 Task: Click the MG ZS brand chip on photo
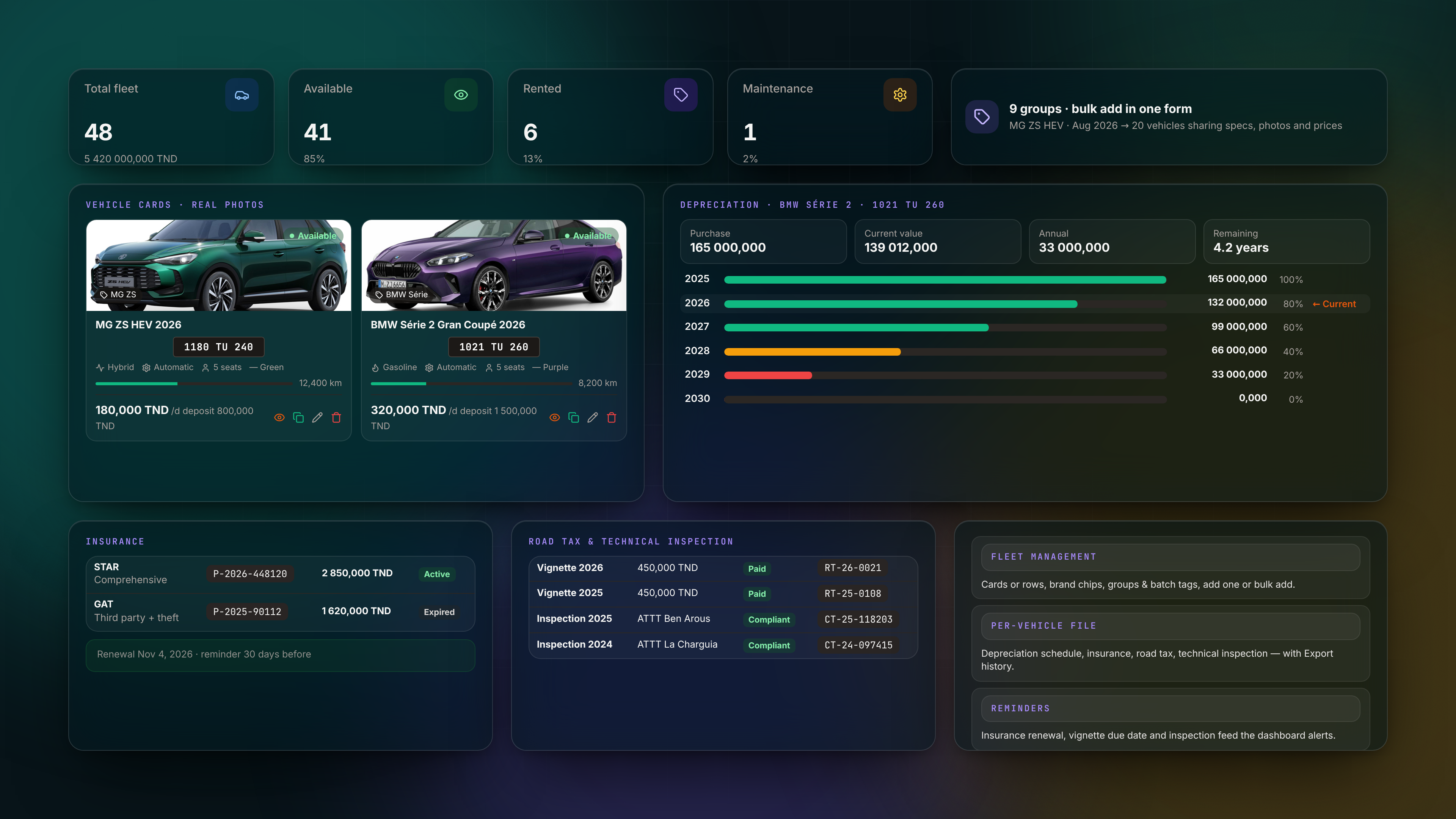pyautogui.click(x=118, y=295)
